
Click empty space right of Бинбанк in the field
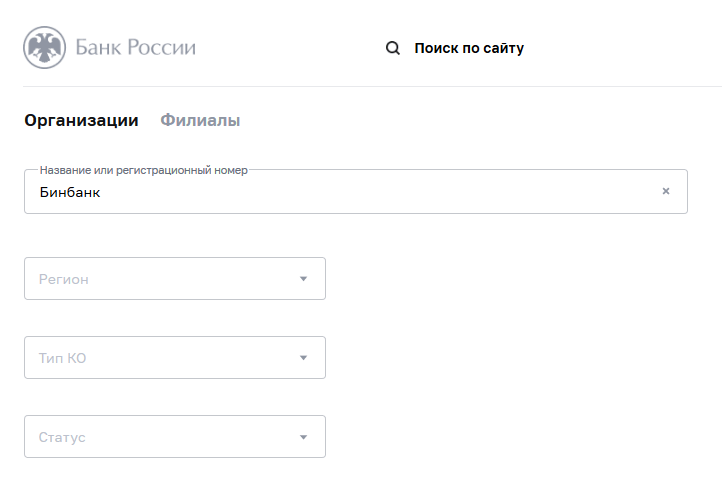tap(368, 192)
